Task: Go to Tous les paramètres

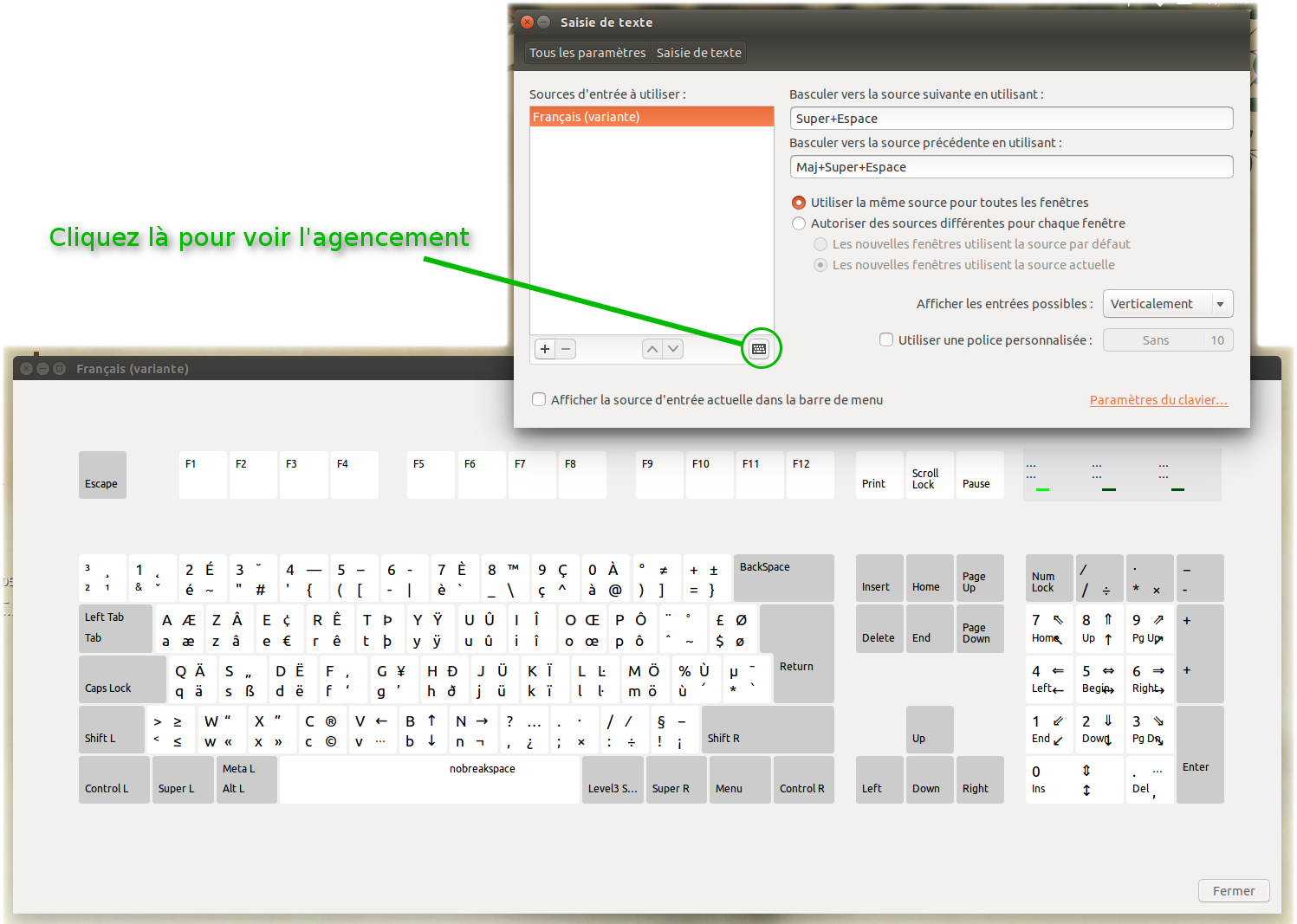Action: tap(587, 53)
